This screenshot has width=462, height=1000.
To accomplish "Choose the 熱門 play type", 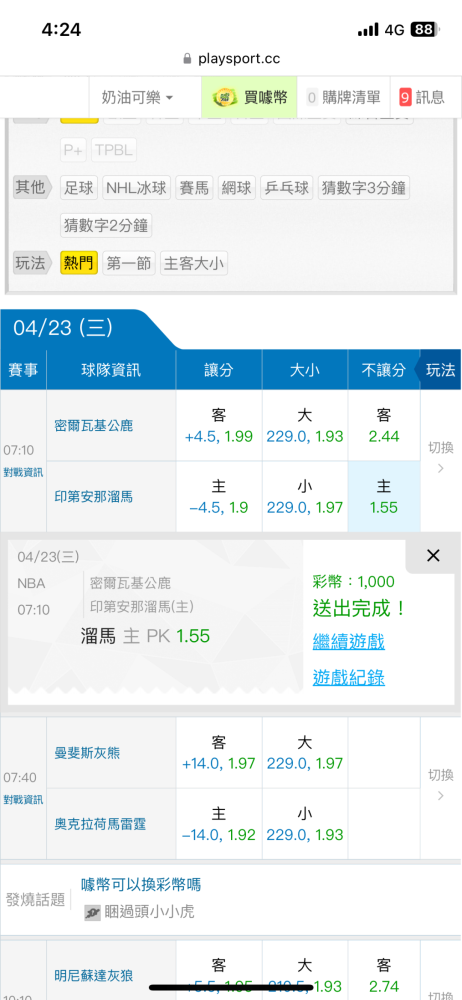I will [x=79, y=263].
